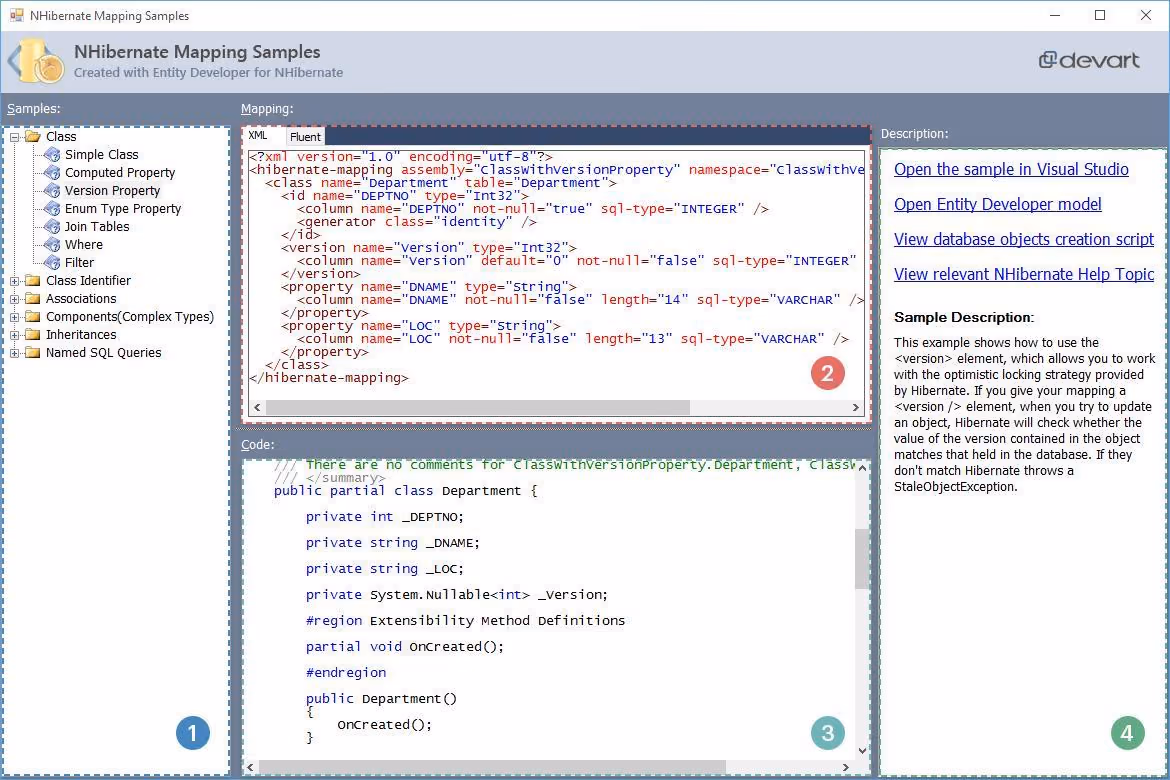Select the Inheritances folder label
1170x780 pixels.
(81, 334)
